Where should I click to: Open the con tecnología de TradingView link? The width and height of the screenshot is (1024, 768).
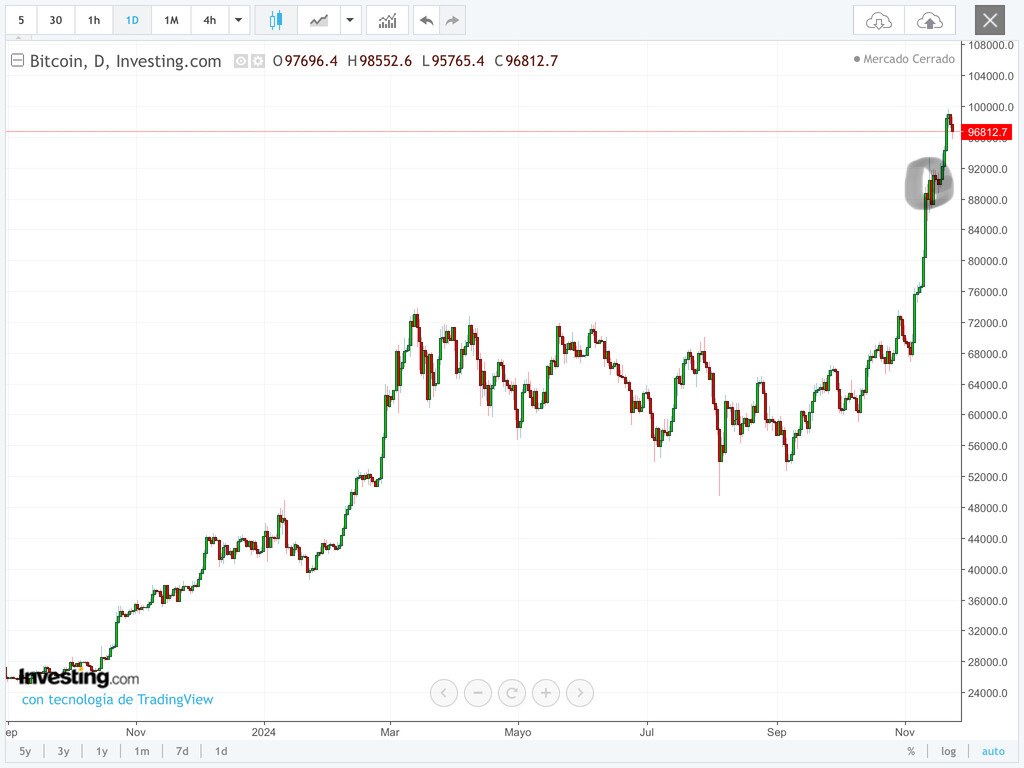(x=118, y=699)
